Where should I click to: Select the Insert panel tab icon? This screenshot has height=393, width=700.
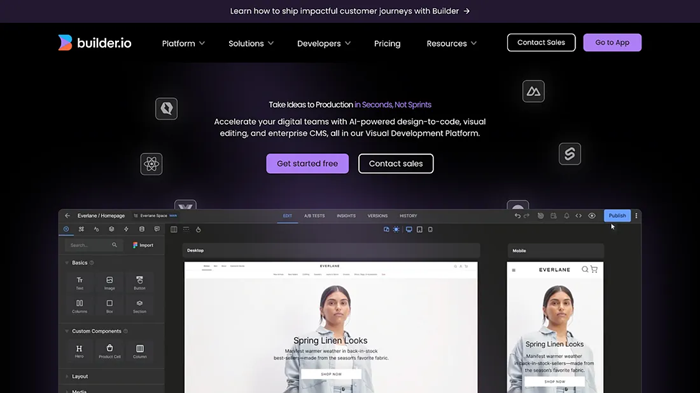[x=66, y=229]
